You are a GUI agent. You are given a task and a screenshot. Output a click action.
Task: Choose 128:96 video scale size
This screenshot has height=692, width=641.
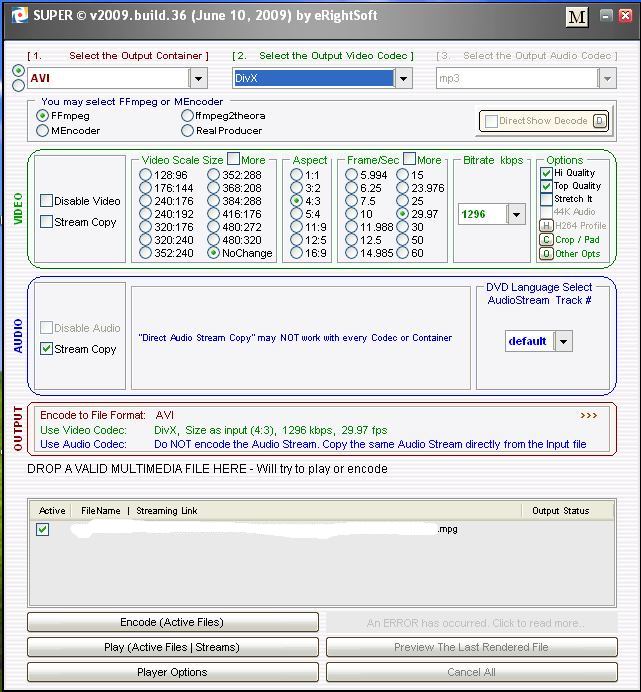pos(145,175)
